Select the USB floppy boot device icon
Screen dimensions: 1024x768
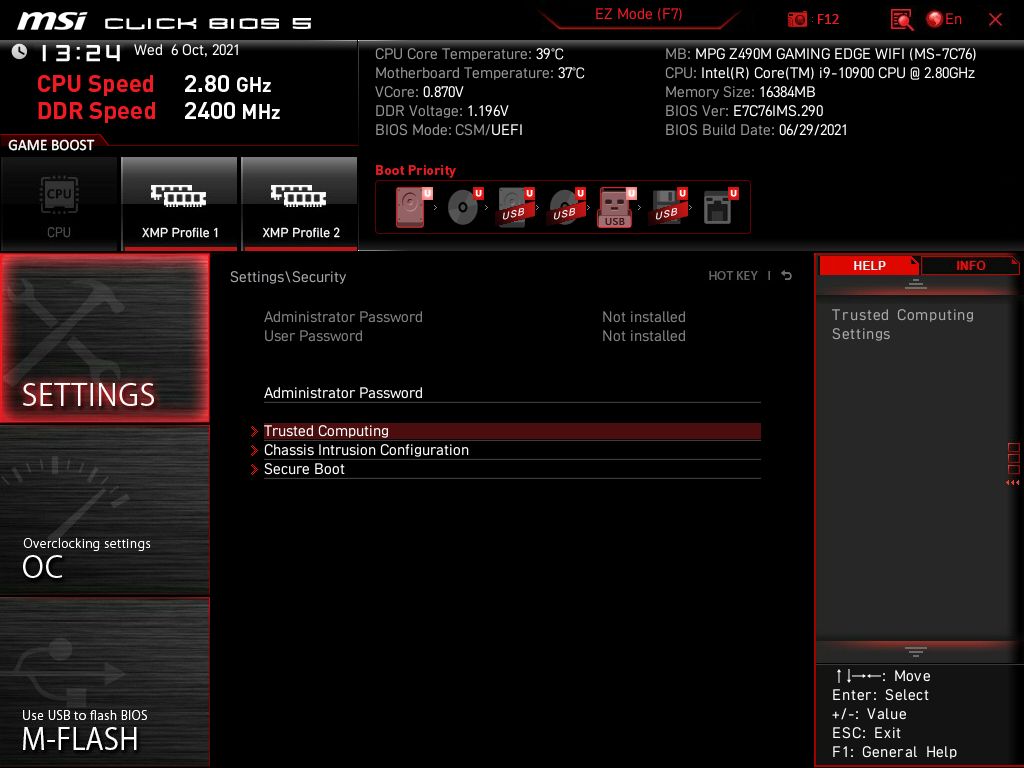pos(668,207)
